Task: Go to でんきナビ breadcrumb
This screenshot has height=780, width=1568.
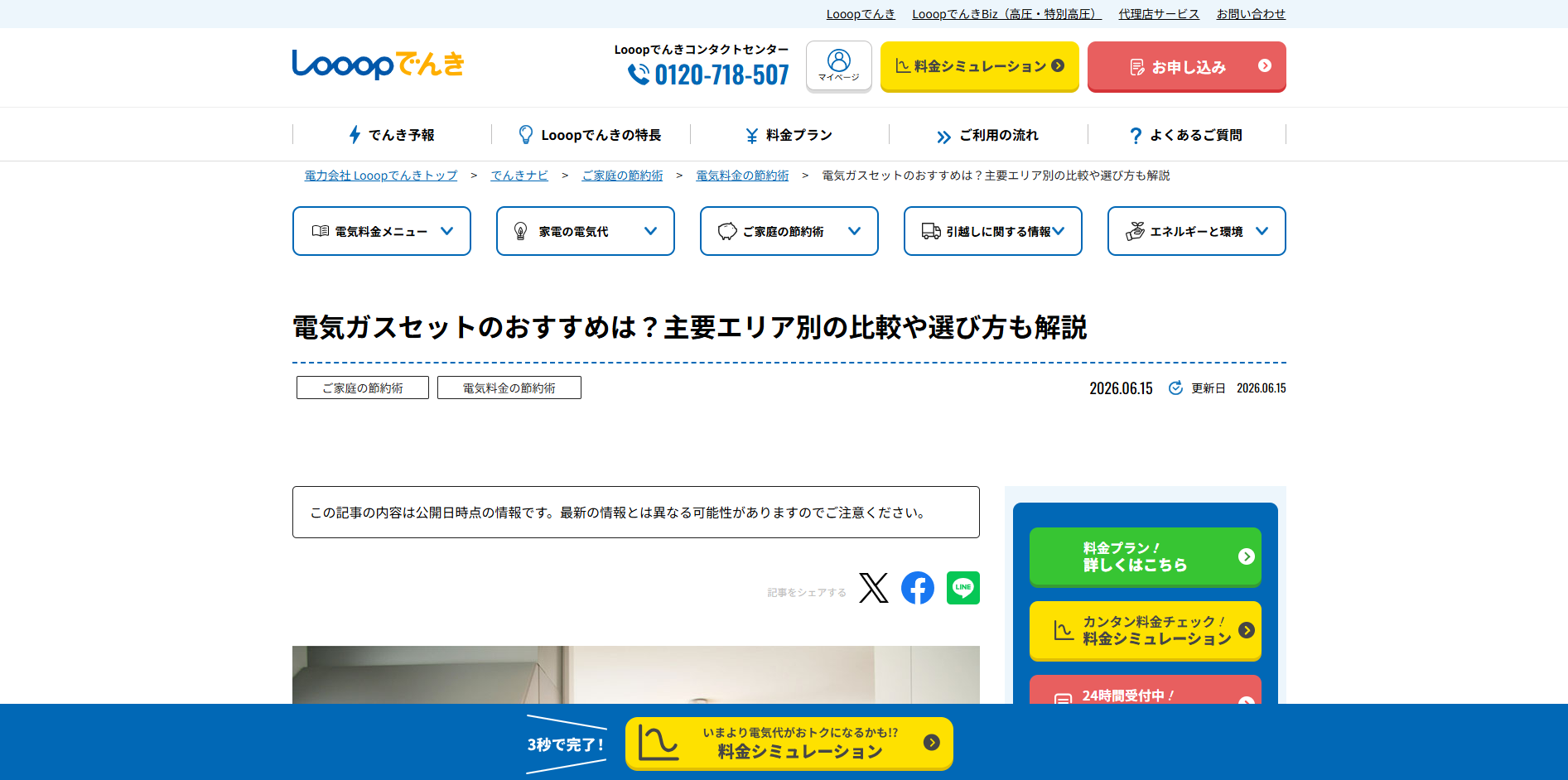Action: 519,176
